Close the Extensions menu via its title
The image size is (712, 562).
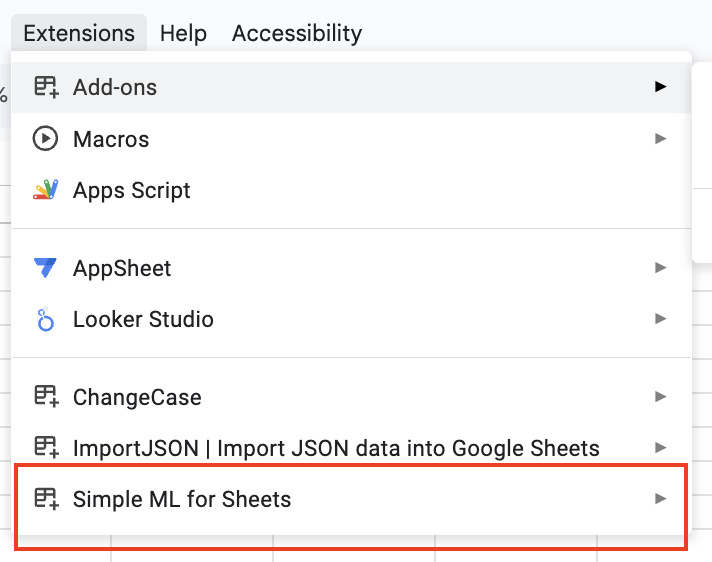click(79, 33)
